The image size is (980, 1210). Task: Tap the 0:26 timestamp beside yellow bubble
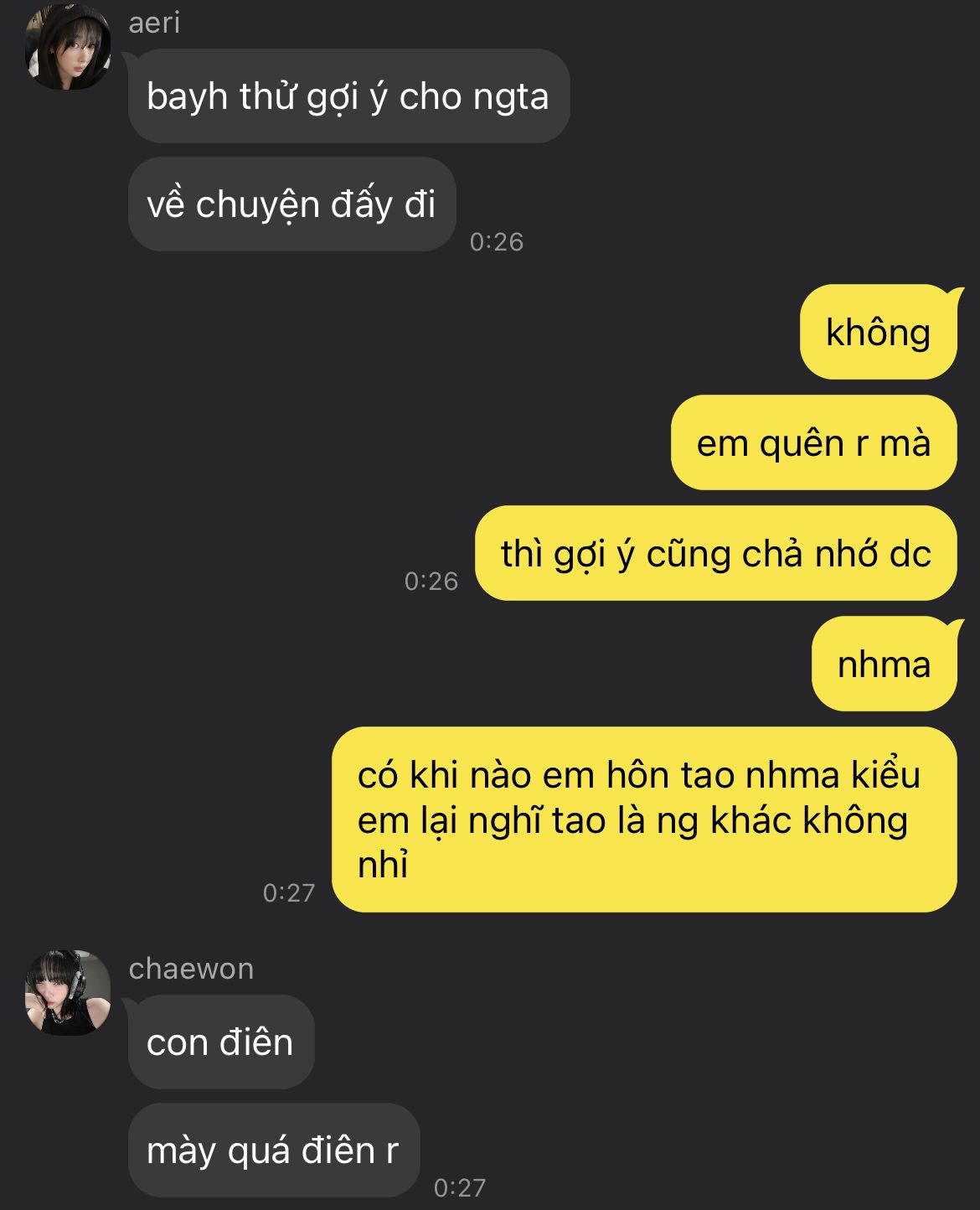click(x=431, y=582)
